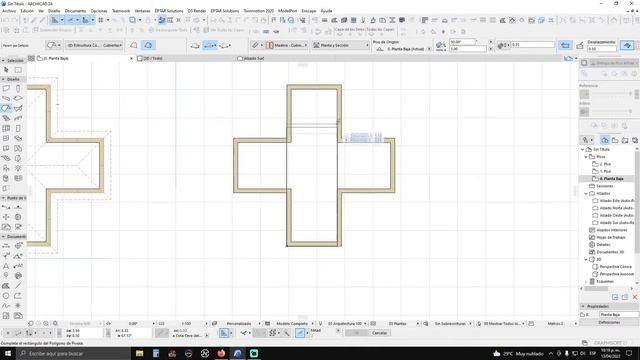Toggle the rectangular polygon method at bottom bar
Viewport: 640px width, 360px height.
[x=224, y=333]
